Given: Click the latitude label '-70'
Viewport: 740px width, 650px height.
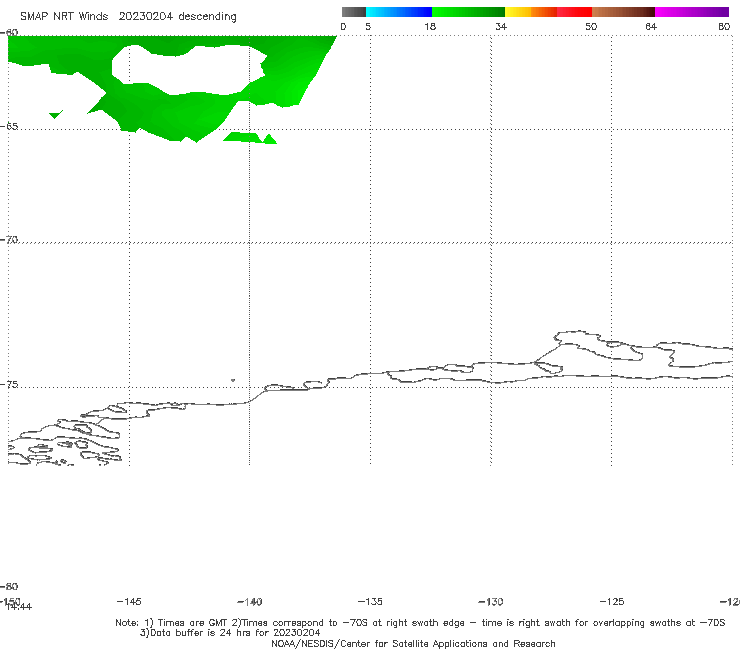Looking at the screenshot, I should pos(9,240).
